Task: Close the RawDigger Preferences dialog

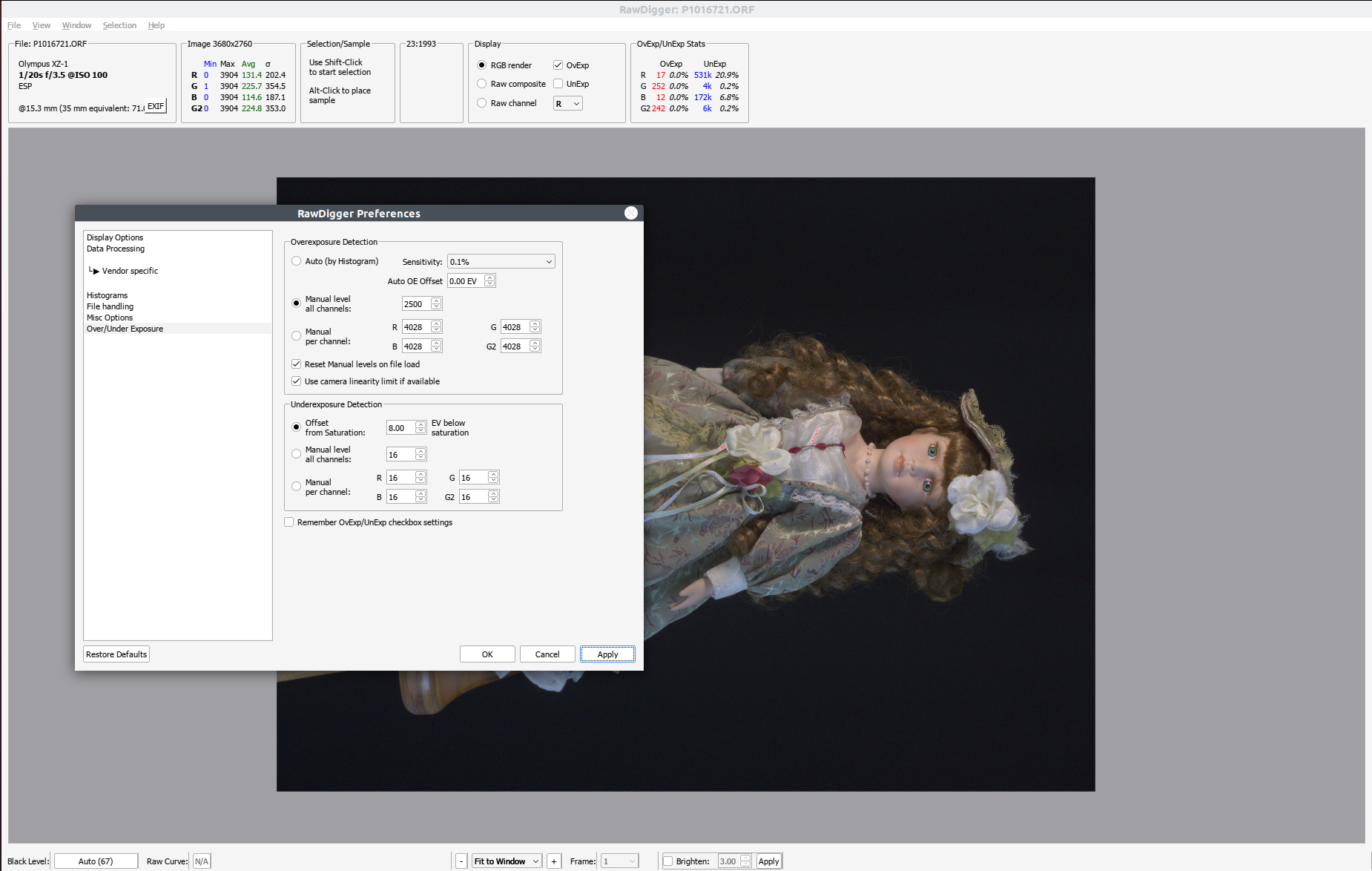Action: point(631,214)
